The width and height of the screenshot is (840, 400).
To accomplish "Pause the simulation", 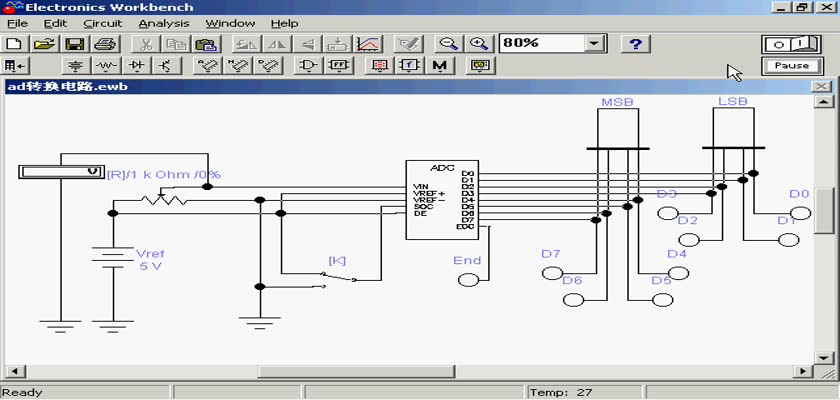I will coord(791,66).
